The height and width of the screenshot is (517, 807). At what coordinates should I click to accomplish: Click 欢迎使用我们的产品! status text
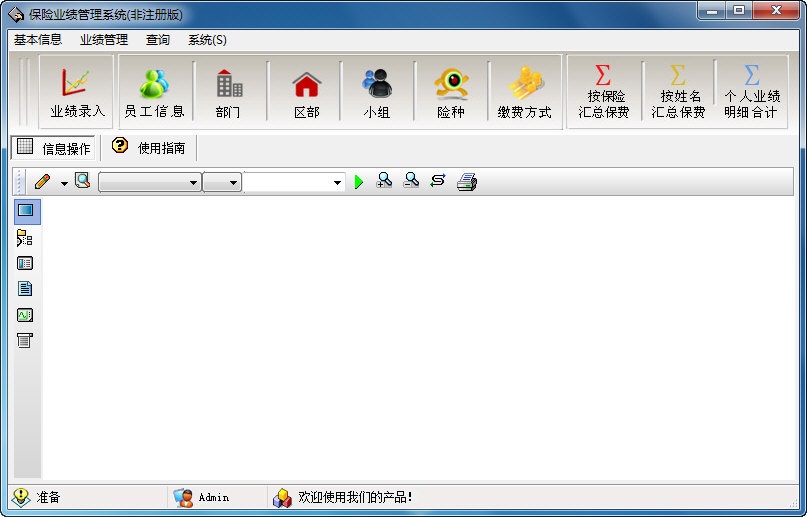pos(356,497)
